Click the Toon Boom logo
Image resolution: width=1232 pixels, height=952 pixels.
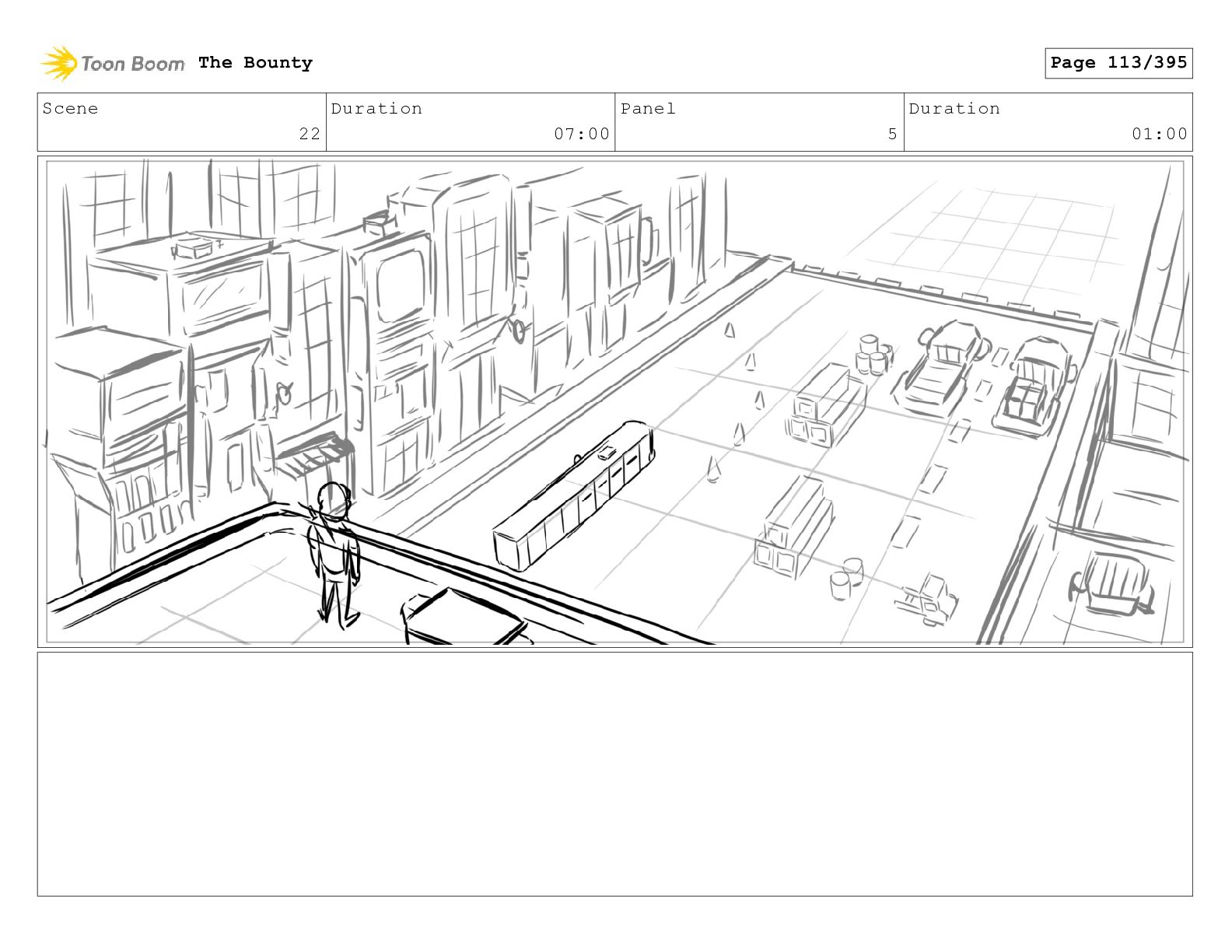click(x=113, y=63)
